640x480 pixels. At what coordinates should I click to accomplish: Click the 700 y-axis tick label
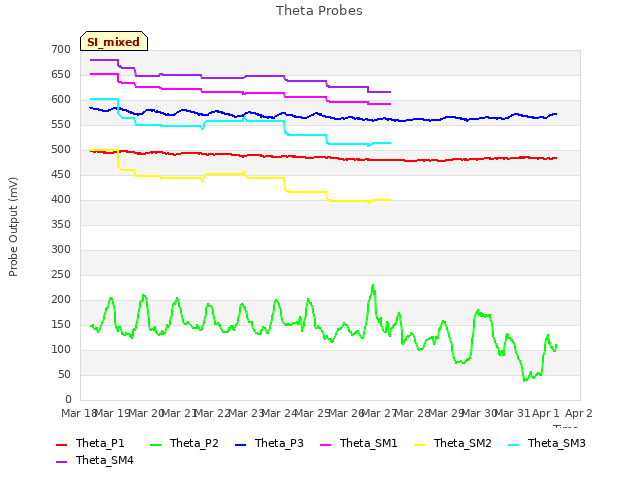coord(61,49)
